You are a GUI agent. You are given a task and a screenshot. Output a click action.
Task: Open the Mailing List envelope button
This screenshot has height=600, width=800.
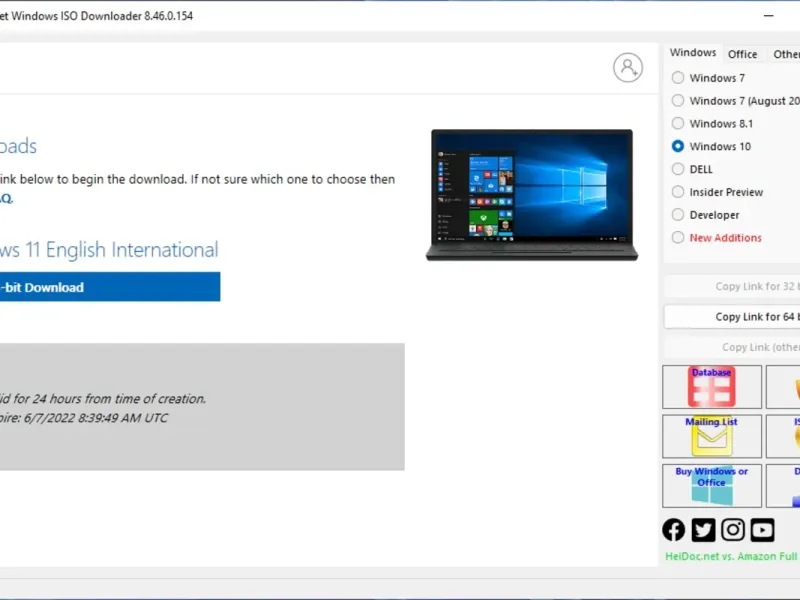[712, 436]
